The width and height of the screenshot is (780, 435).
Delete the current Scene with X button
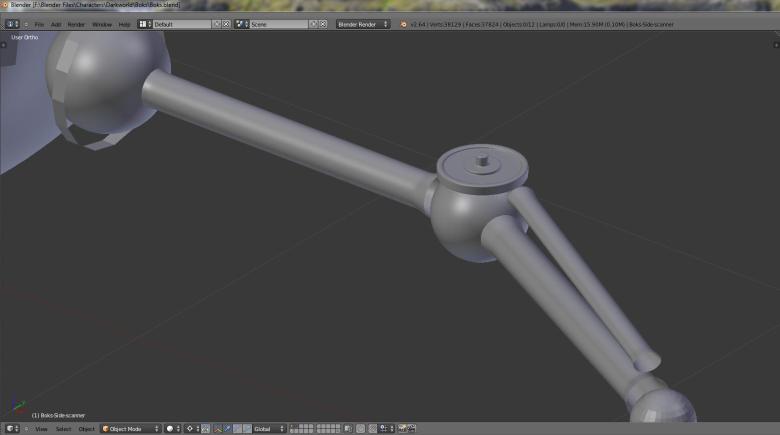point(324,24)
